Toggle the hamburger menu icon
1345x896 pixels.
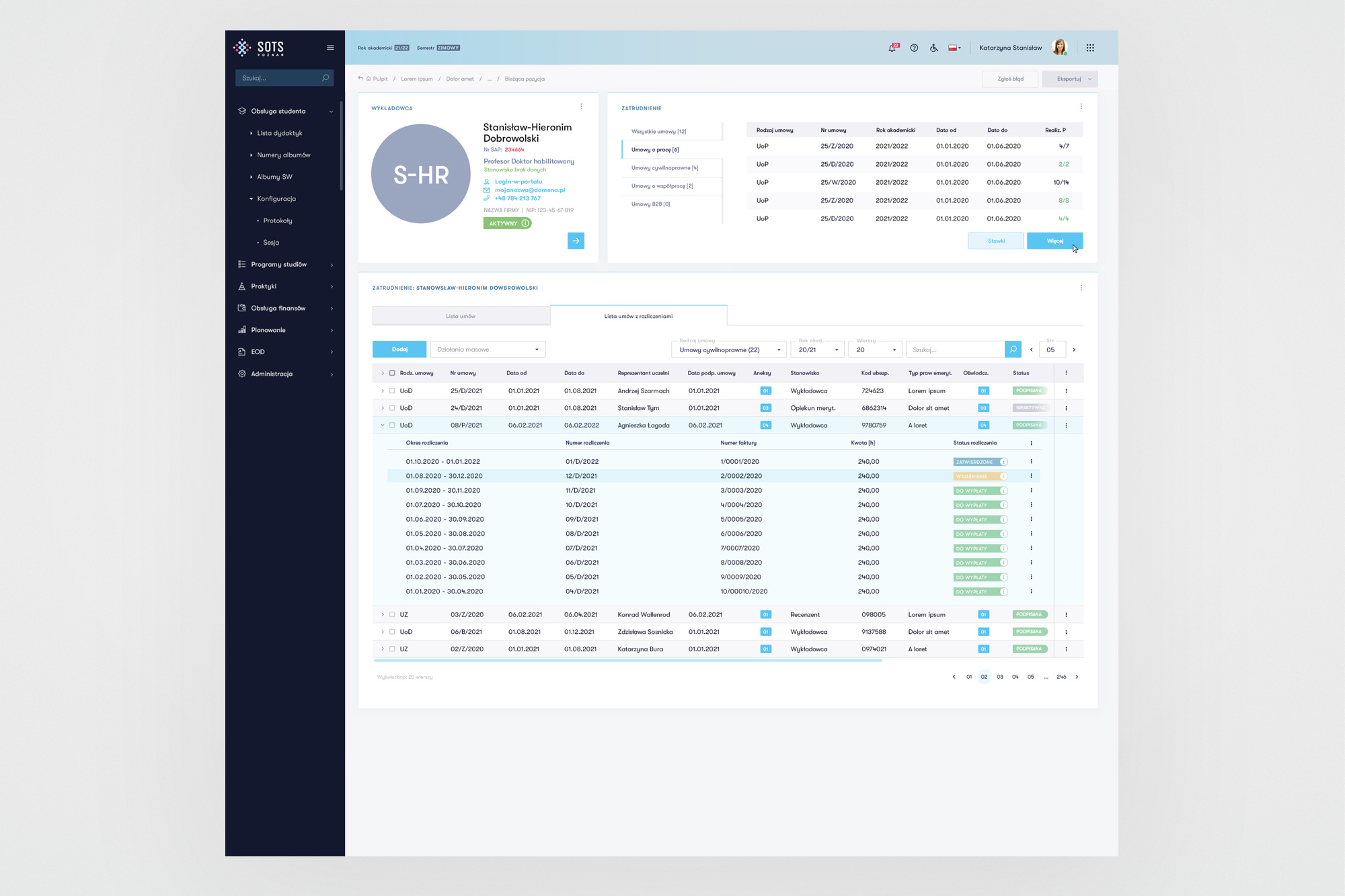pos(330,48)
